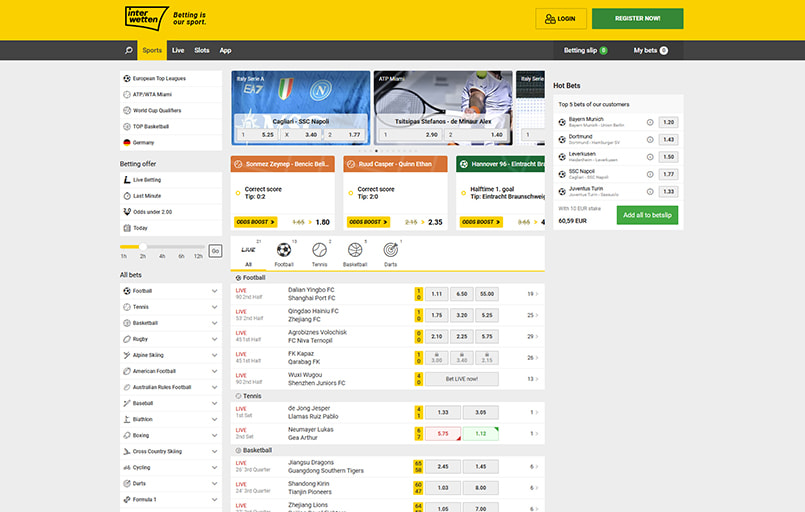Select ATP/WTA Miami tennis icon

click(x=127, y=94)
